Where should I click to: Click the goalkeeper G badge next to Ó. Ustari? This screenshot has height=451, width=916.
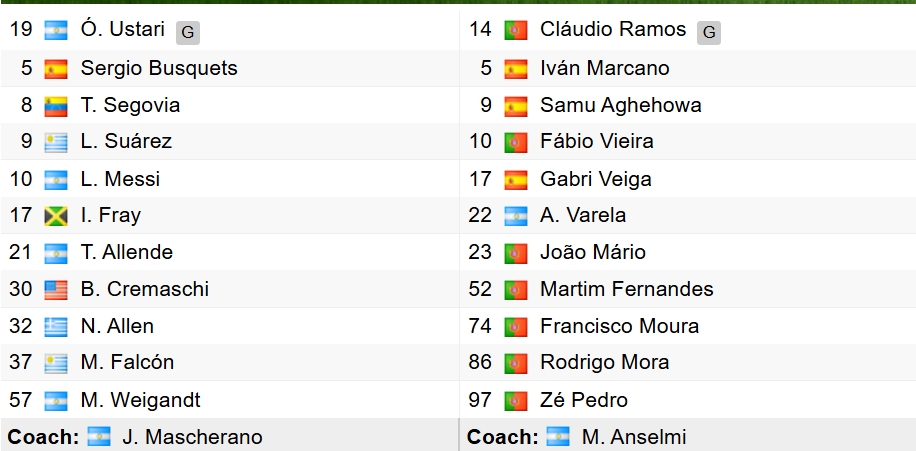pyautogui.click(x=187, y=32)
